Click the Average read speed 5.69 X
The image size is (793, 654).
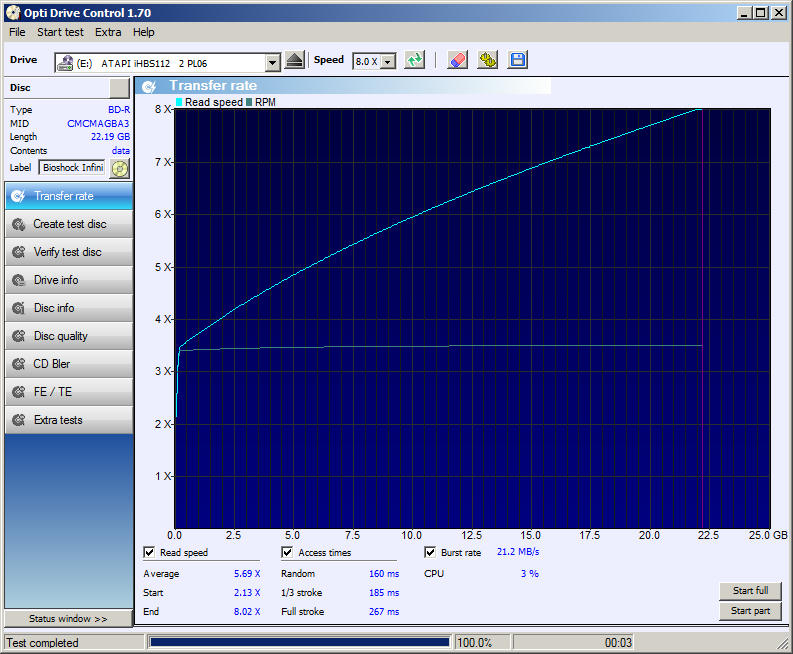click(247, 574)
